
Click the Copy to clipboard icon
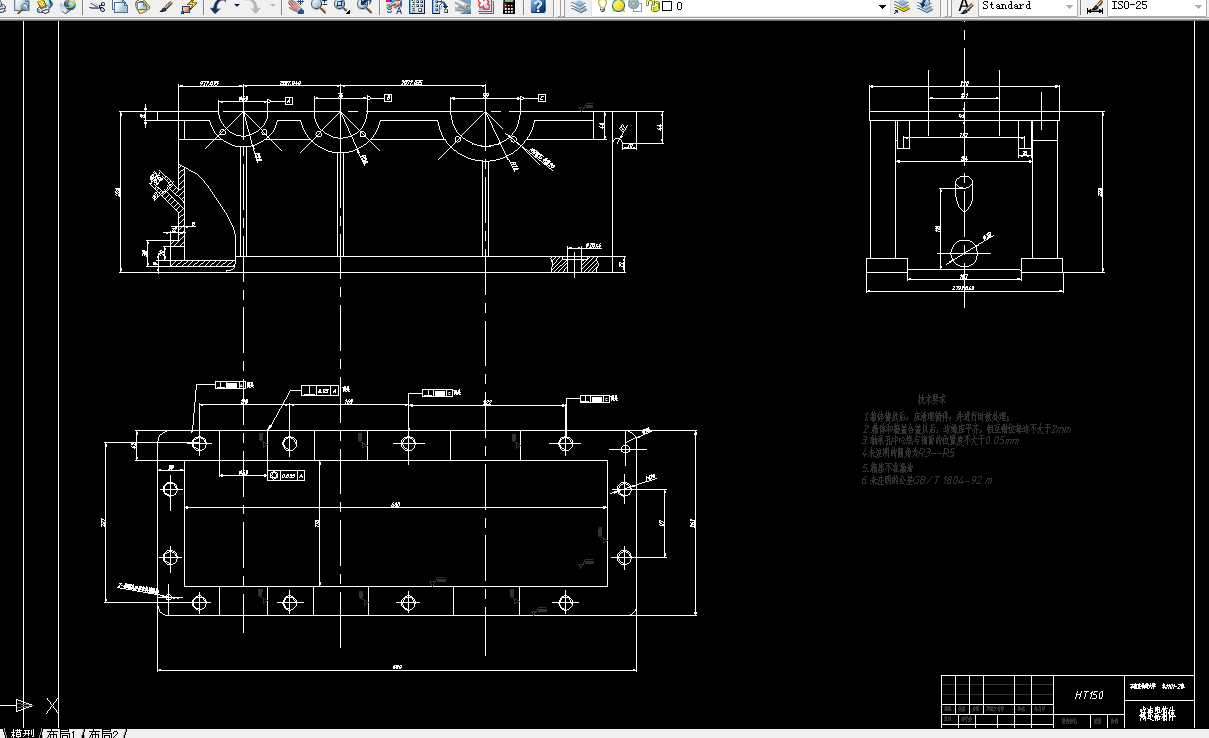tap(120, 6)
